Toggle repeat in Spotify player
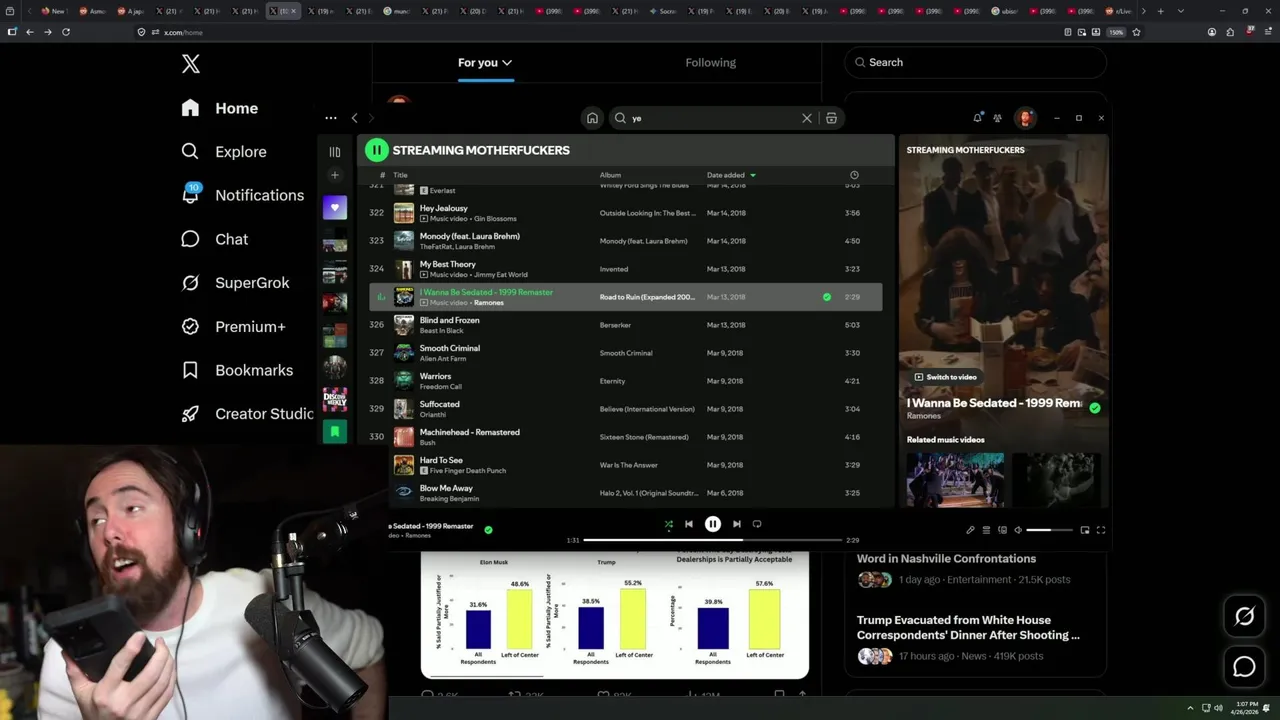The height and width of the screenshot is (720, 1280). tap(757, 524)
